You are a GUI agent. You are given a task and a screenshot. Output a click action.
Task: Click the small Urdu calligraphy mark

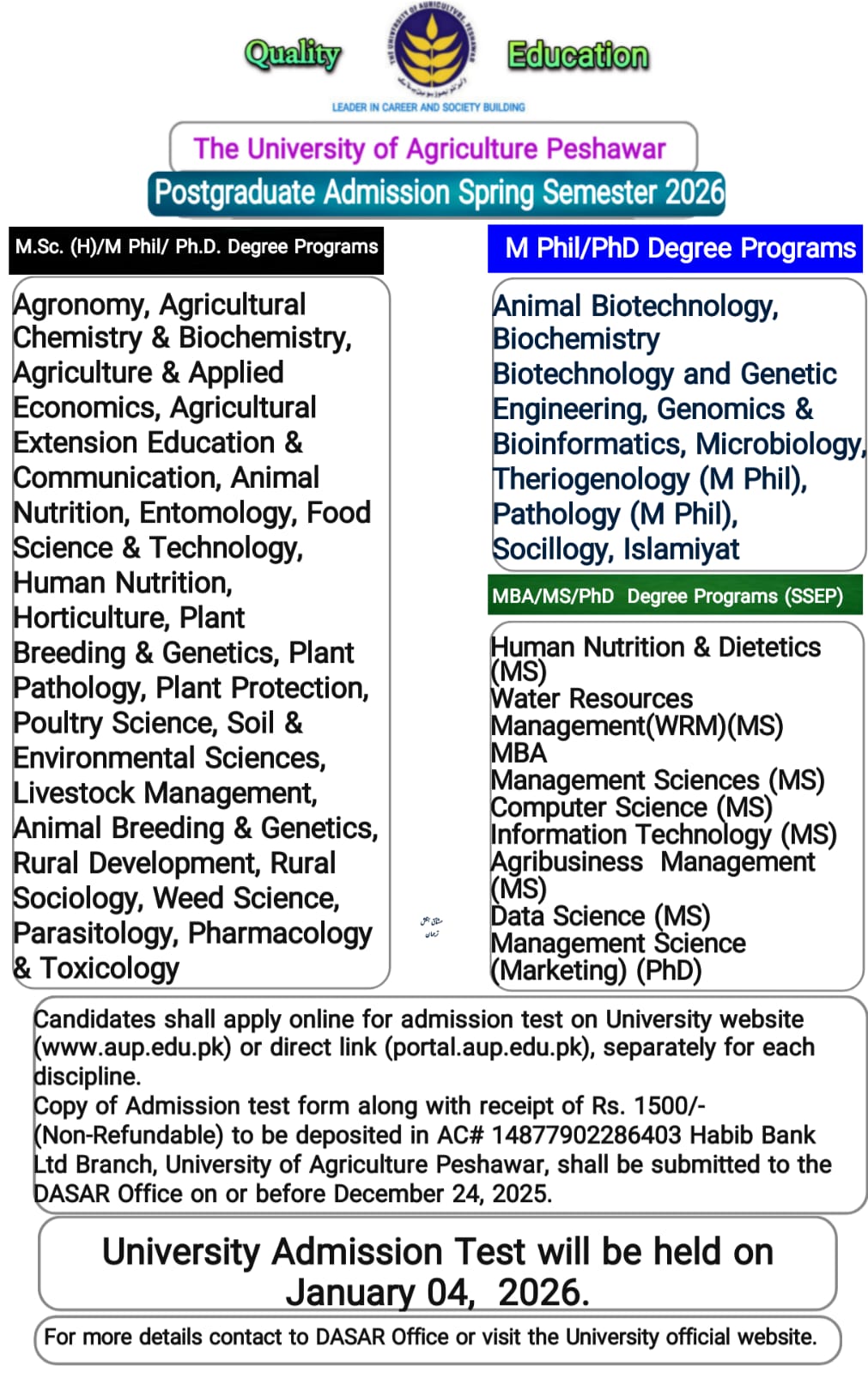(430, 926)
